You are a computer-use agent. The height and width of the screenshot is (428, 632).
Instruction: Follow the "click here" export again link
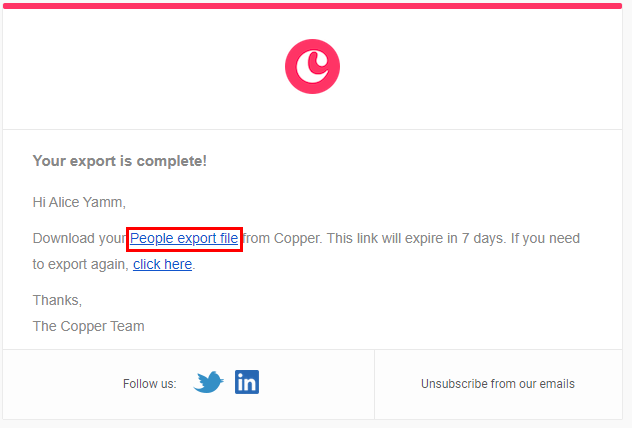162,264
